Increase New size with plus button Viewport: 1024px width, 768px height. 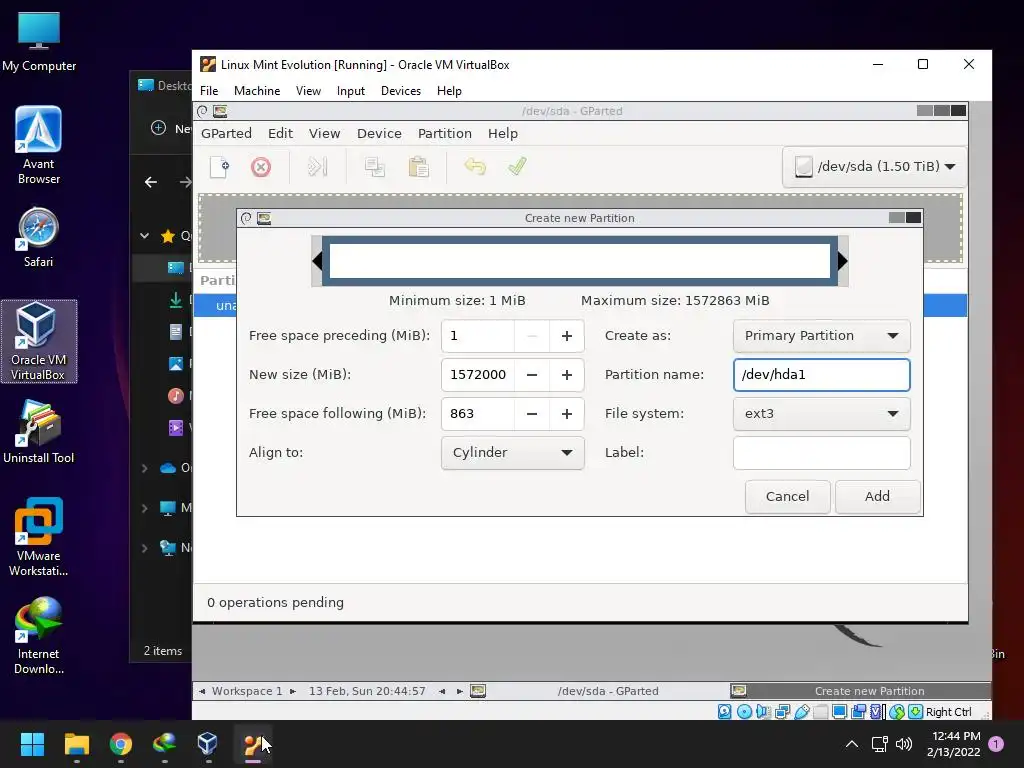coord(567,375)
